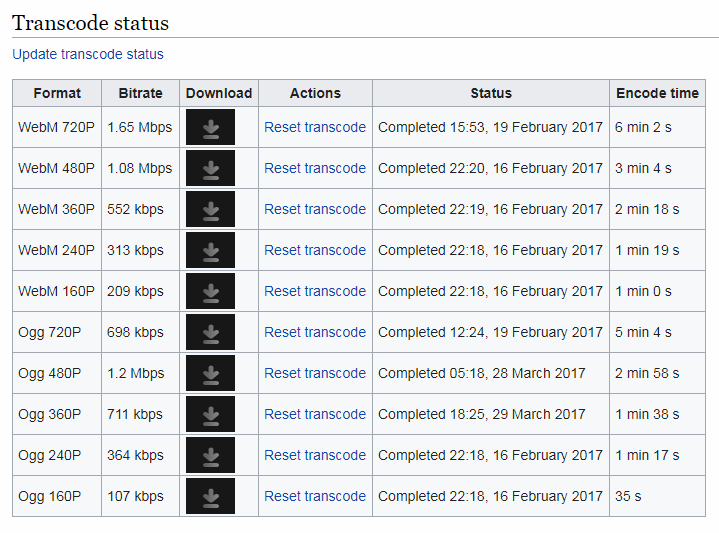Download the Ogg 360P version
The height and width of the screenshot is (533, 719).
[x=210, y=414]
